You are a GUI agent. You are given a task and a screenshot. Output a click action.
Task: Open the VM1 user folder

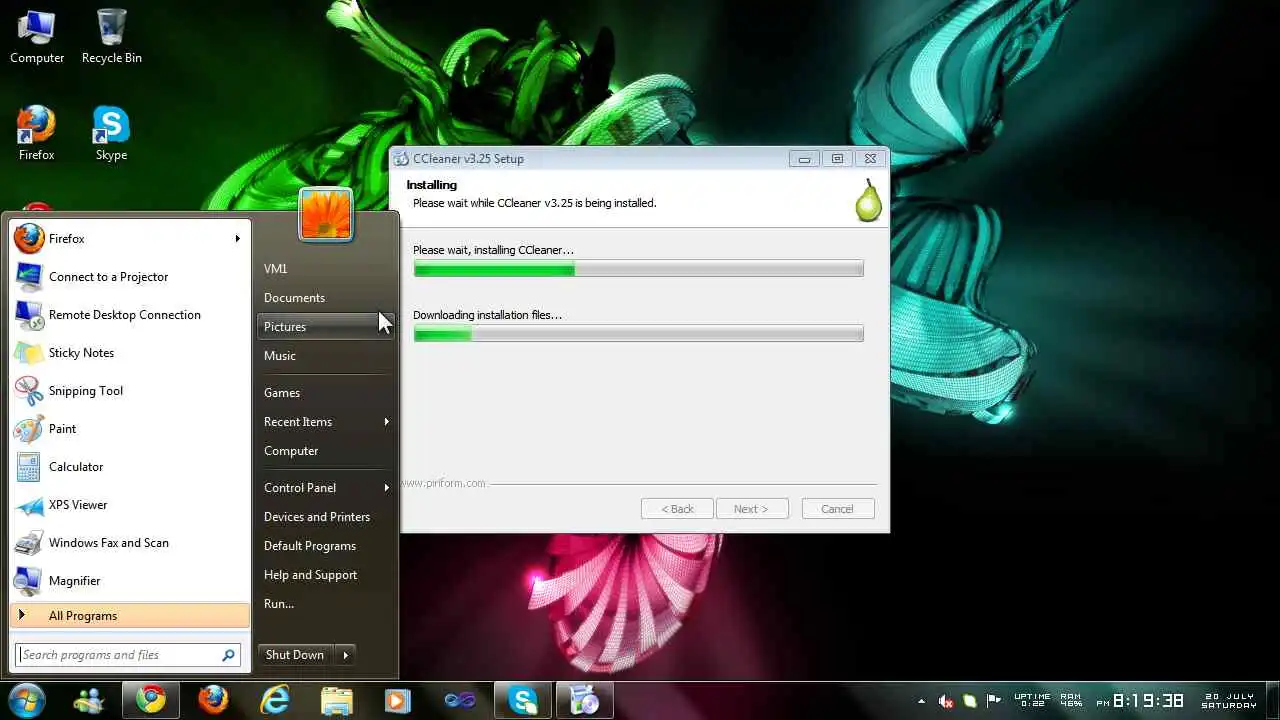click(325, 269)
